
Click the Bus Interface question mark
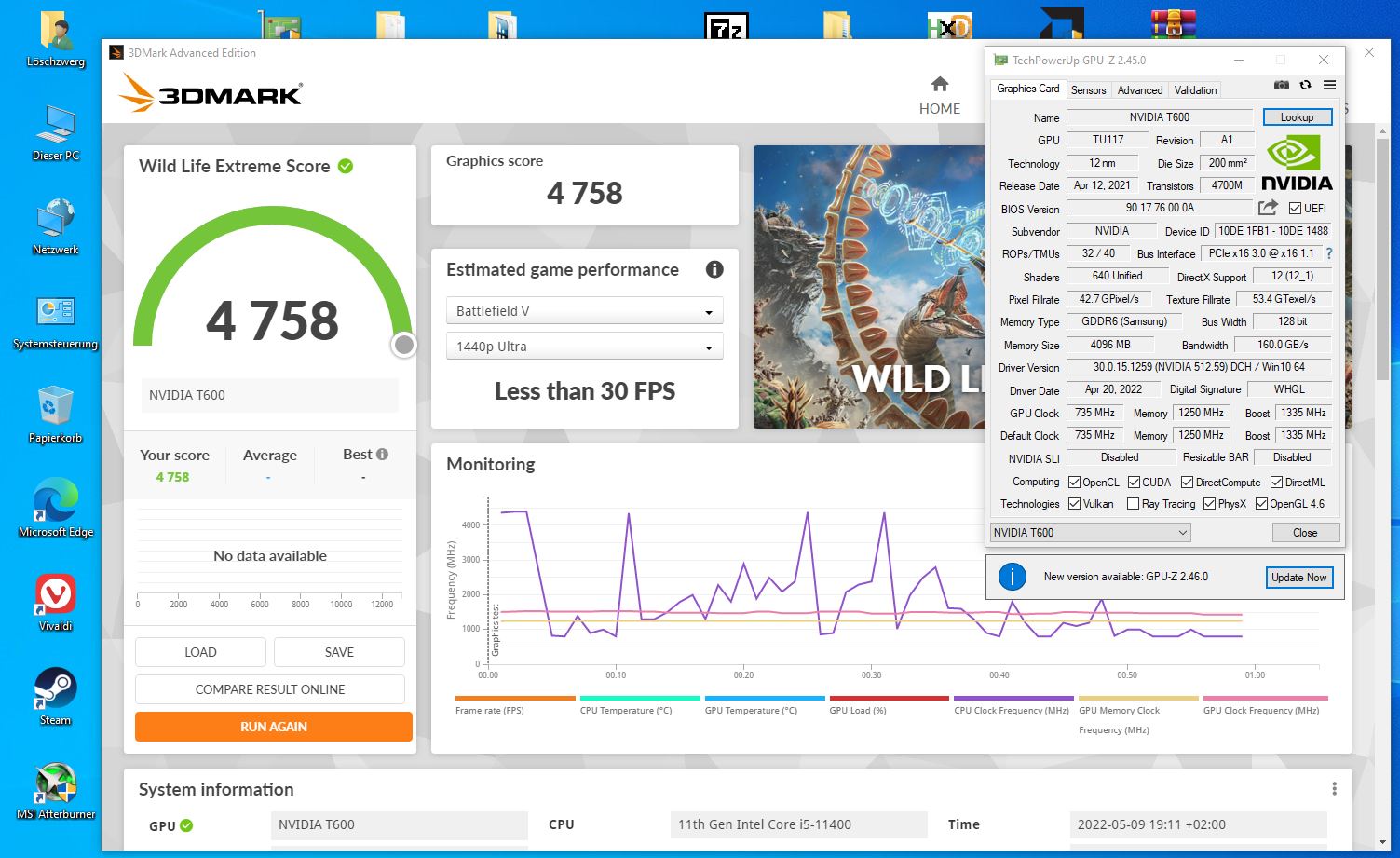(x=1329, y=253)
